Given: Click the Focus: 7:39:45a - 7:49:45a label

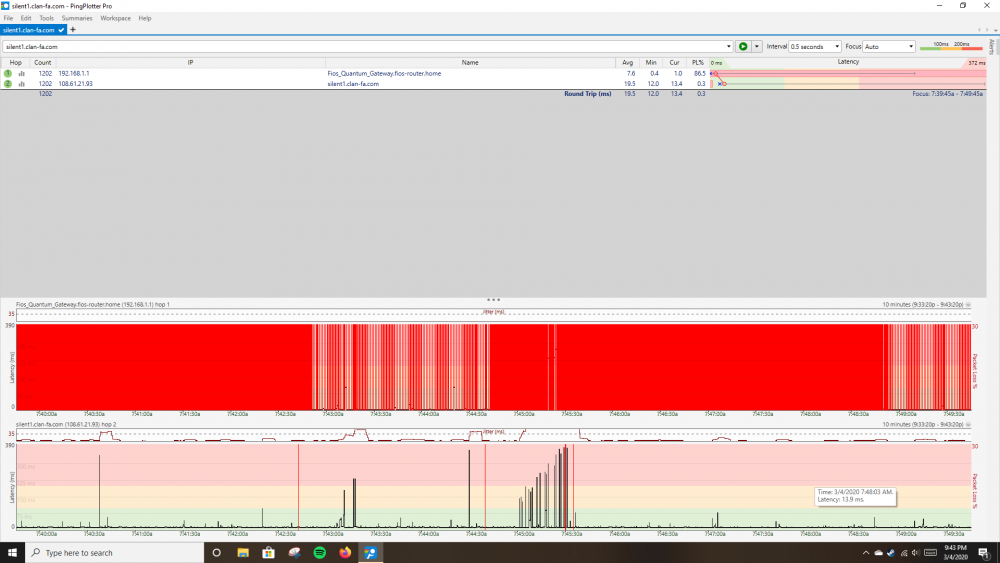Looking at the screenshot, I should point(947,94).
